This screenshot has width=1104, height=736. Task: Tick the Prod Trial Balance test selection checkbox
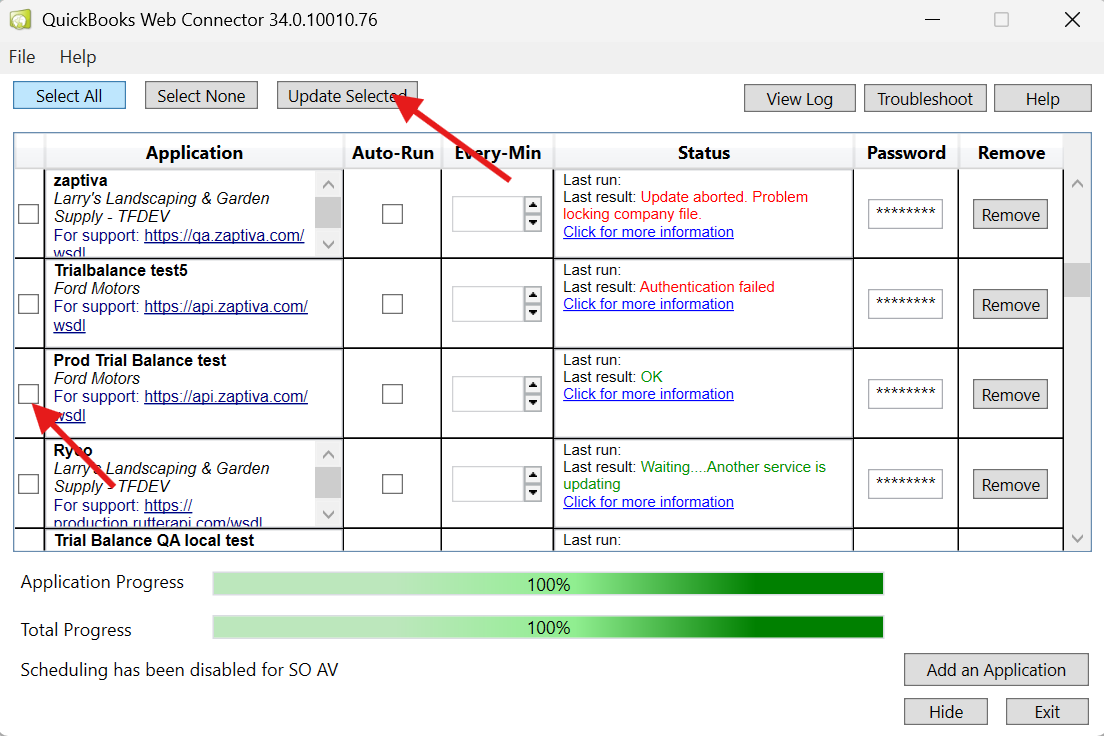click(x=29, y=394)
